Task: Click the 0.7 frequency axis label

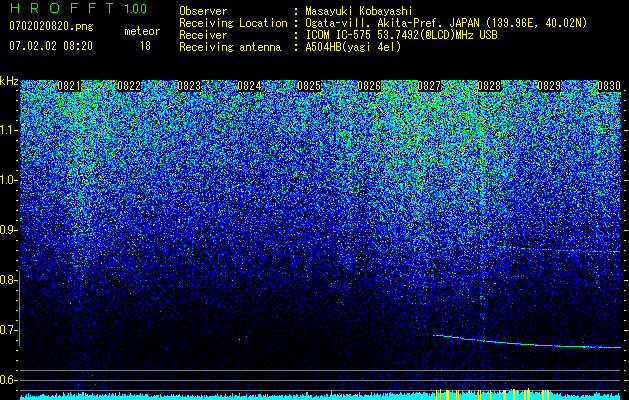Action: pos(8,330)
